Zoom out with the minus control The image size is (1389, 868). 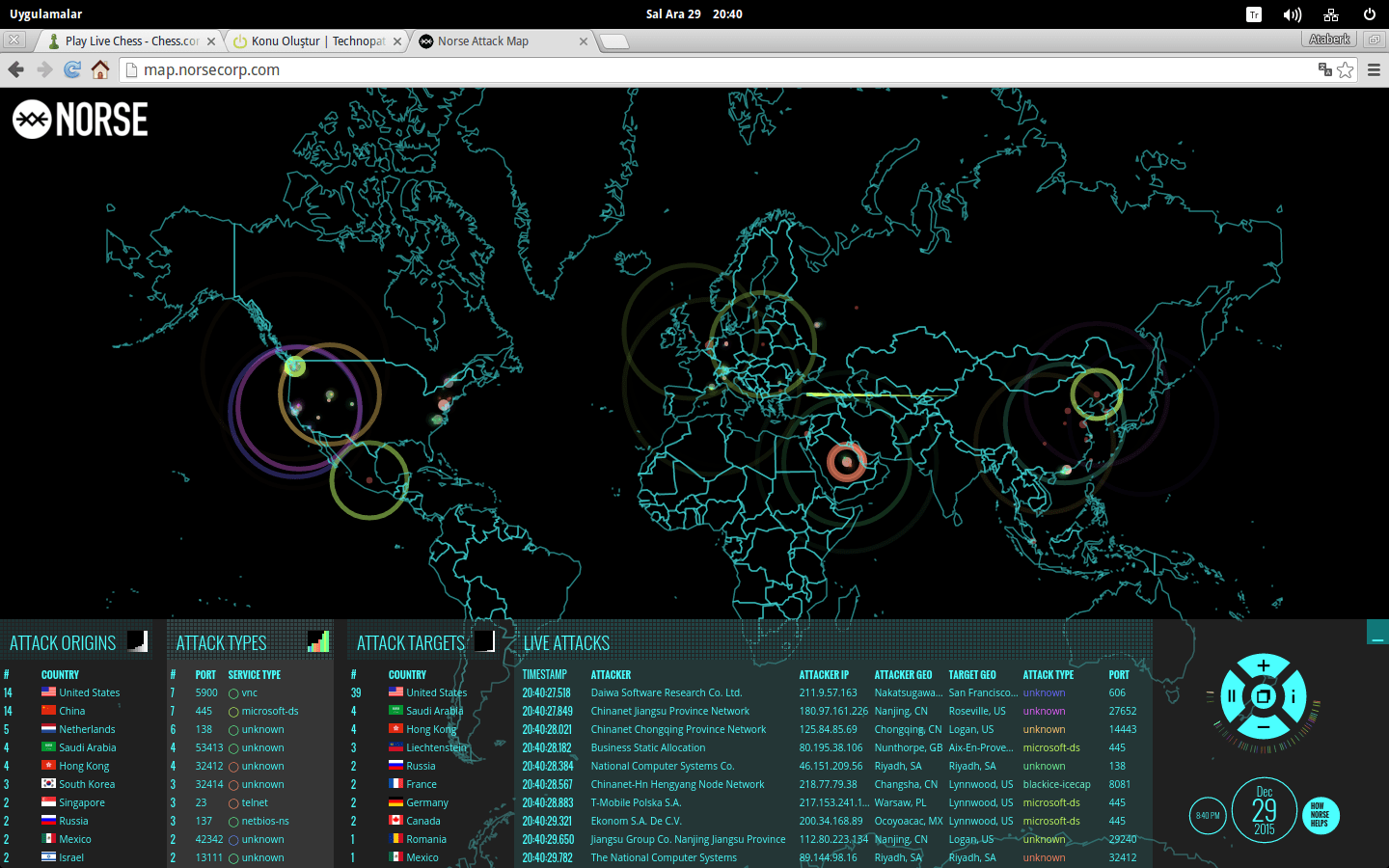(1264, 726)
